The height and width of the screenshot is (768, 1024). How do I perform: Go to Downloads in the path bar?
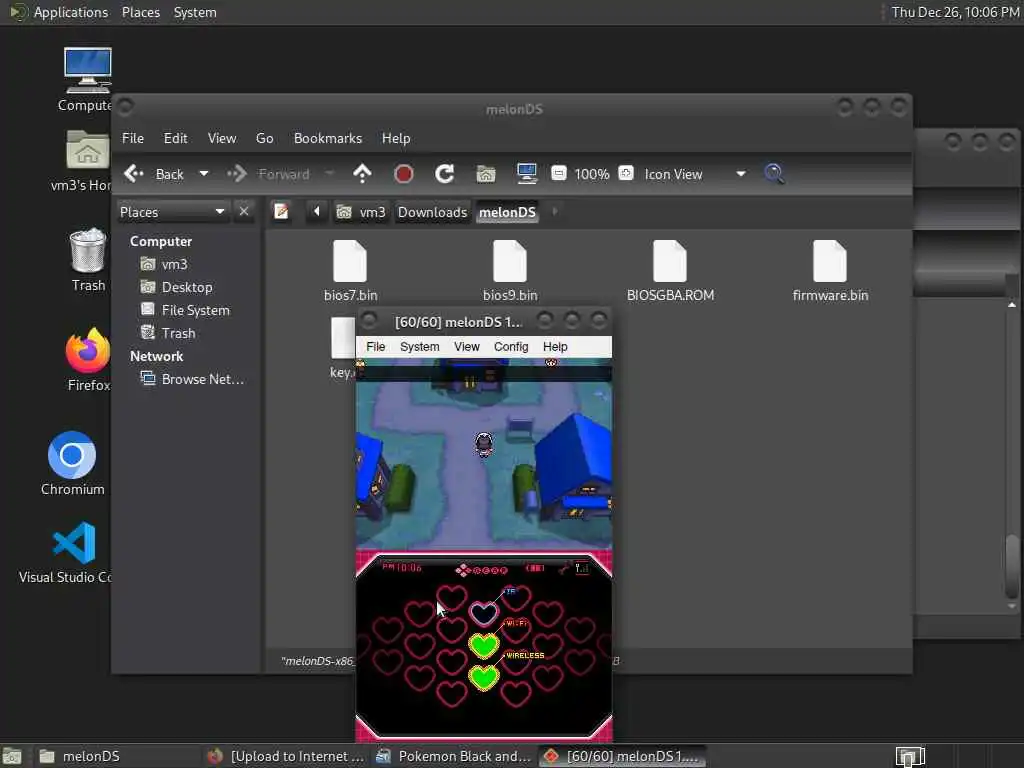pos(432,212)
